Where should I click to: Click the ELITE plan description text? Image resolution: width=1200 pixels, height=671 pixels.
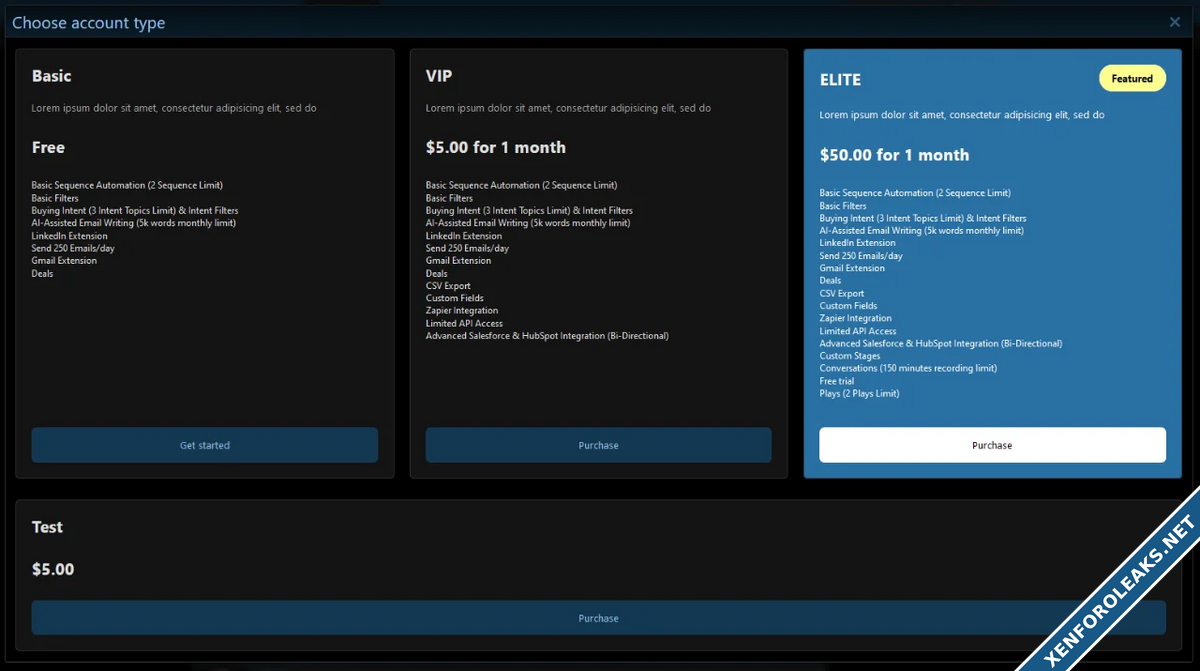962,115
